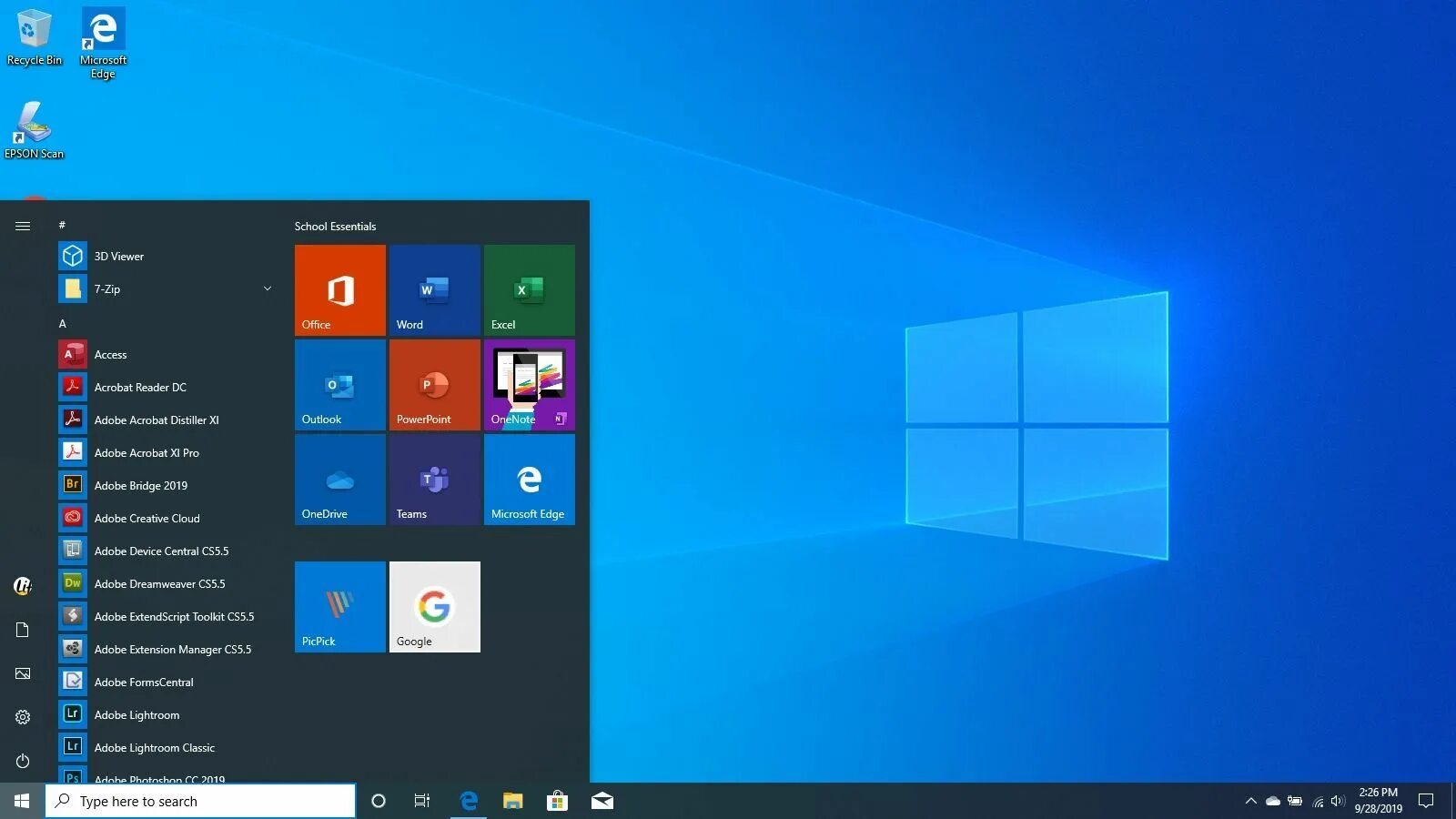
Task: Launch Acrobat Reader DC
Action: 167,387
